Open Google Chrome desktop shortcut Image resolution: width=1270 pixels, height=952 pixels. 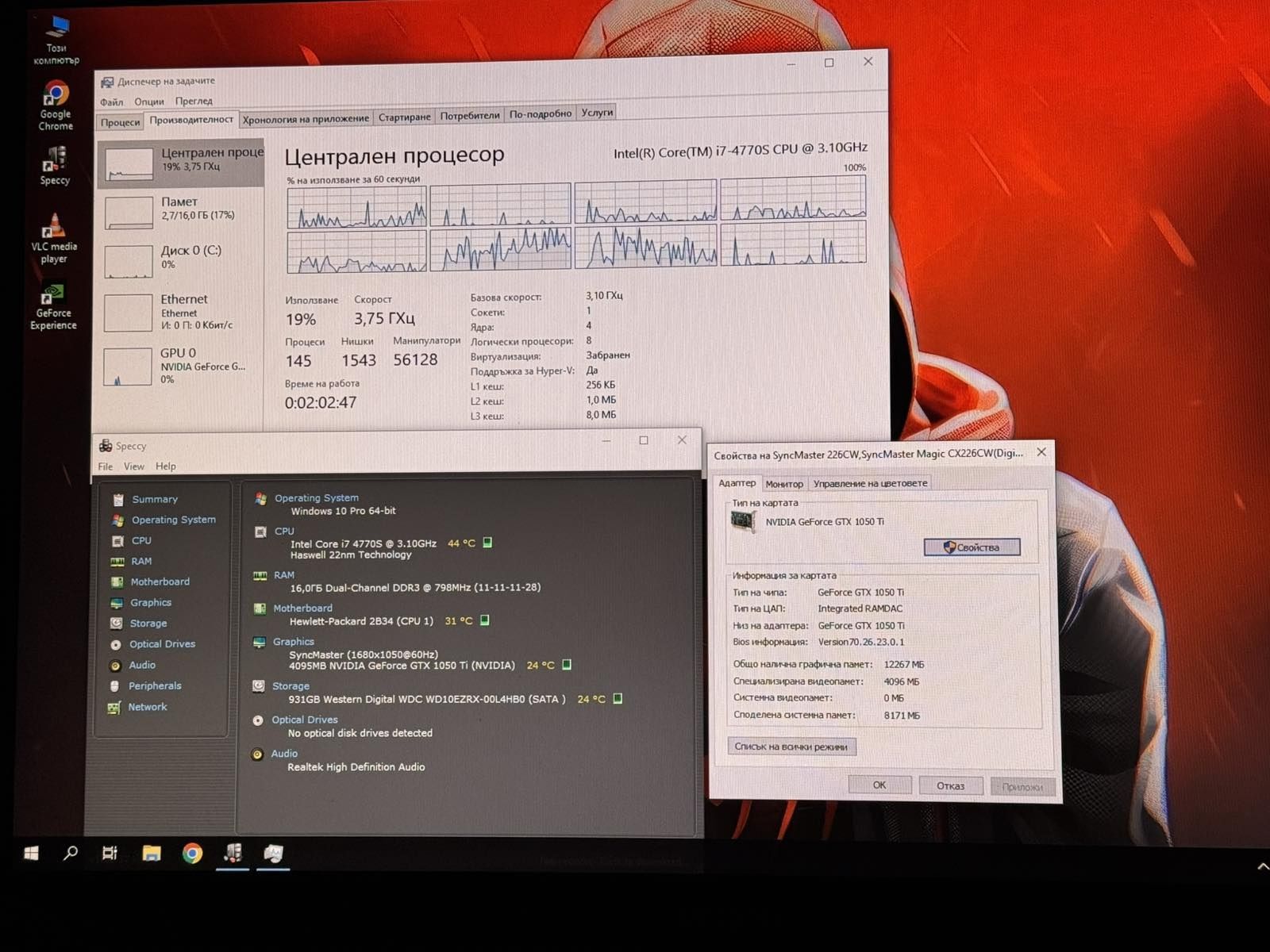click(56, 106)
